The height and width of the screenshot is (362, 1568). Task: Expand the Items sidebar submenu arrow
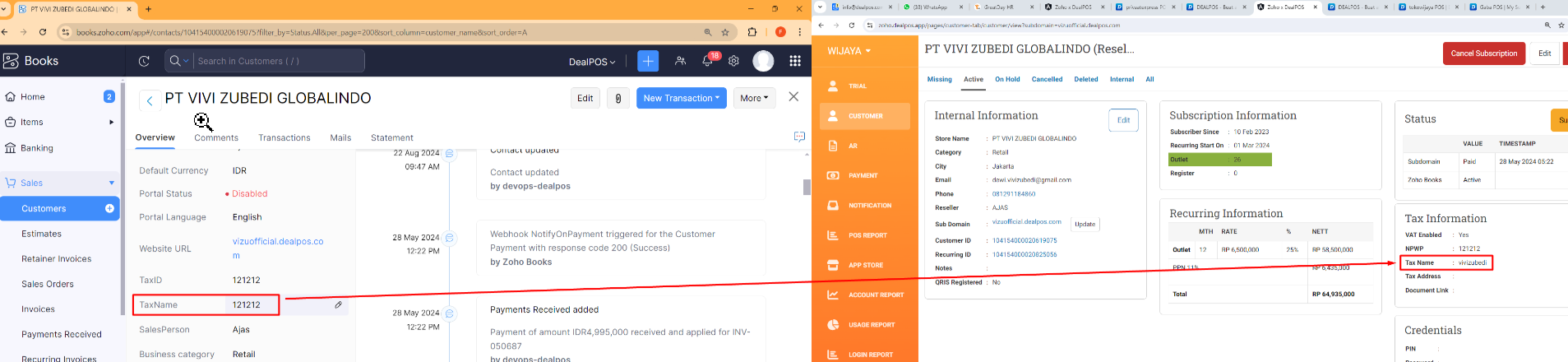click(111, 122)
